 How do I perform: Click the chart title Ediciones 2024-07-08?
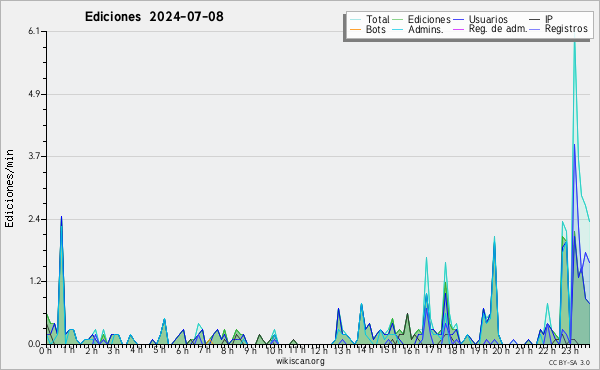154,17
